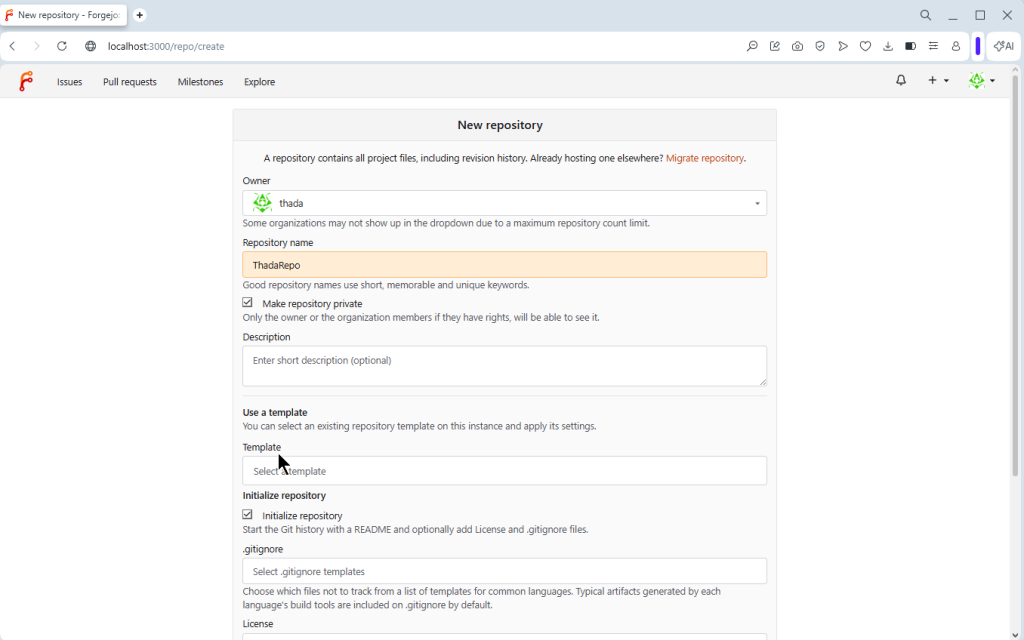The width and height of the screenshot is (1024, 640).
Task: Click the Description text area
Action: 504,366
